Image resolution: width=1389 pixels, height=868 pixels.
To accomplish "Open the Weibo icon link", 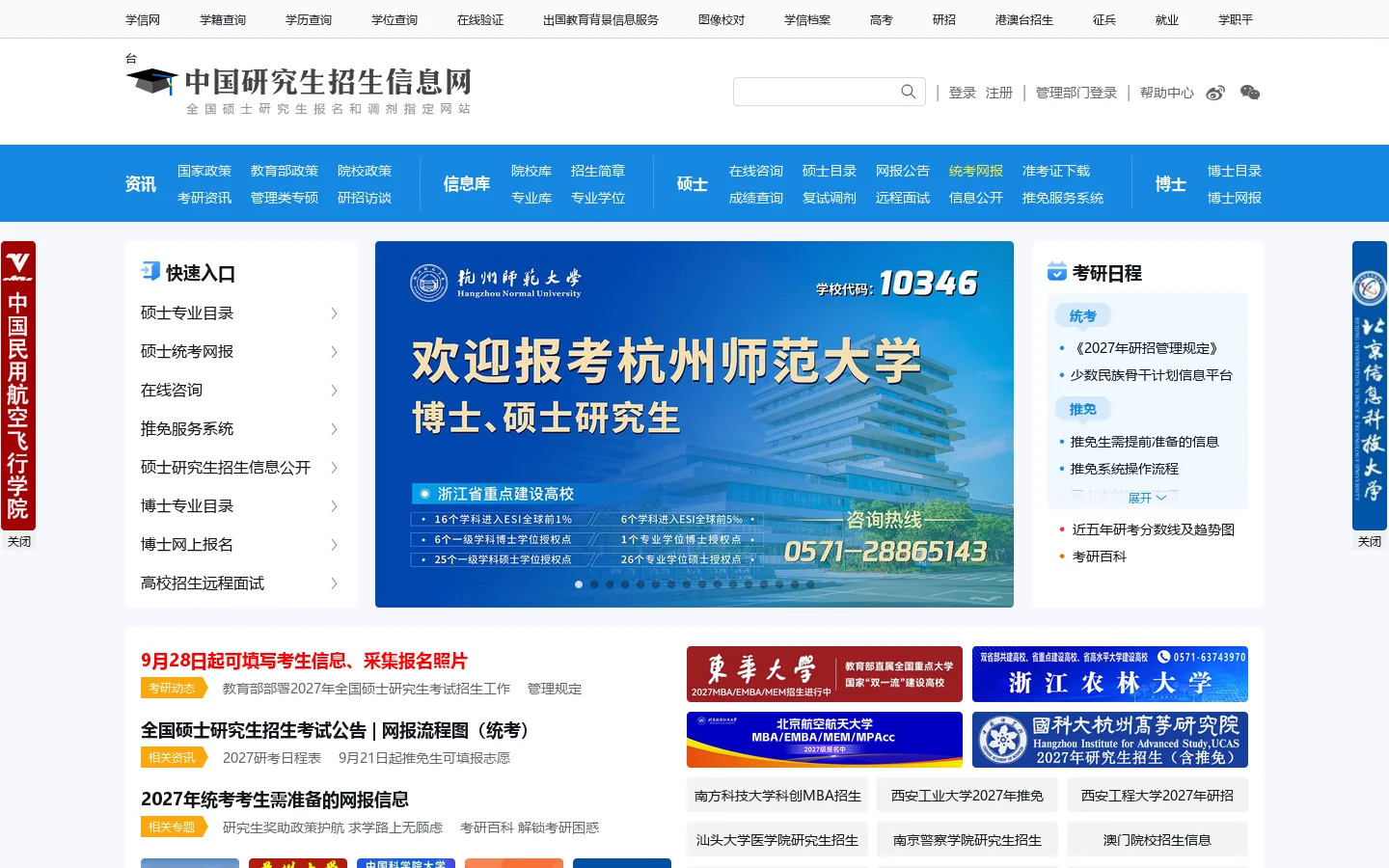I will 1215,93.
